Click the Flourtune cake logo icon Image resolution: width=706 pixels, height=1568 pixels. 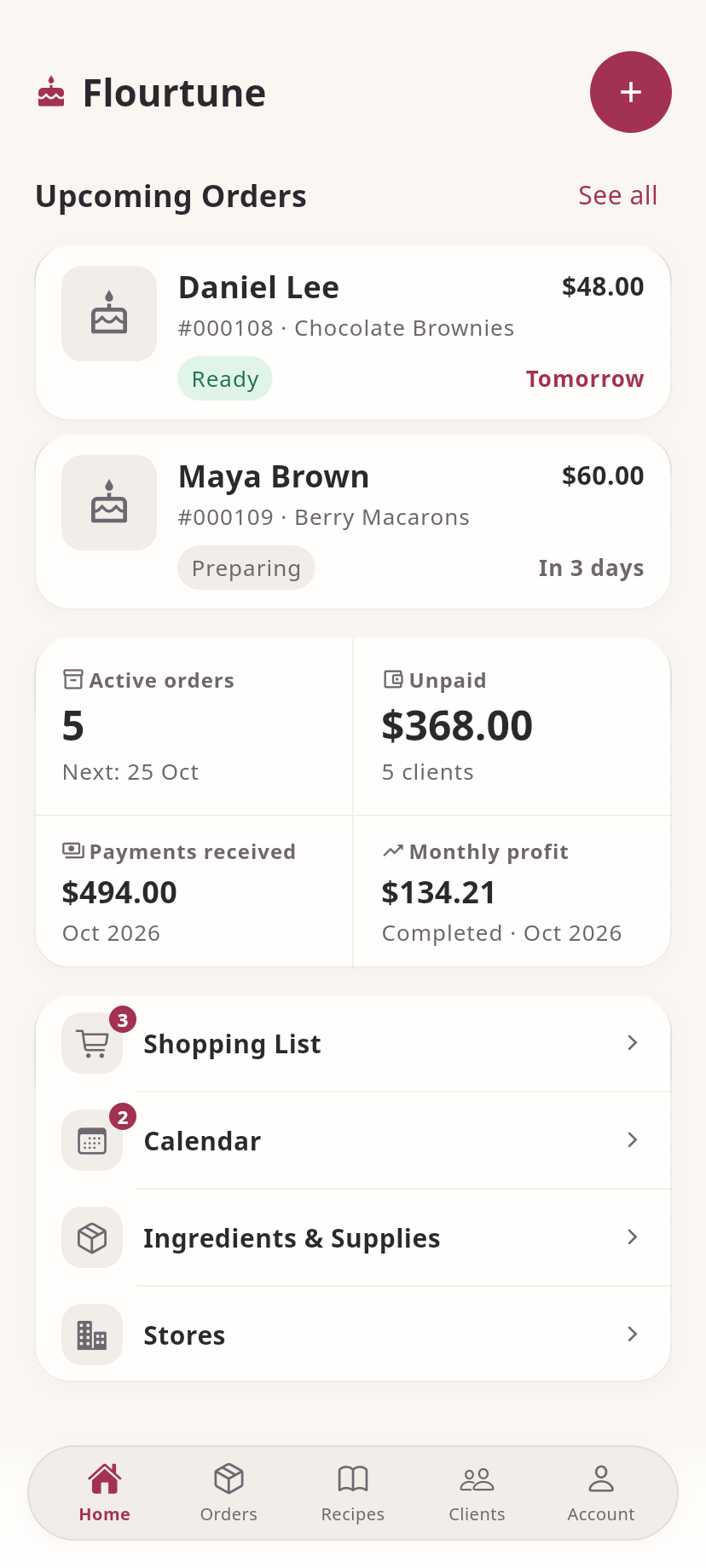click(51, 92)
